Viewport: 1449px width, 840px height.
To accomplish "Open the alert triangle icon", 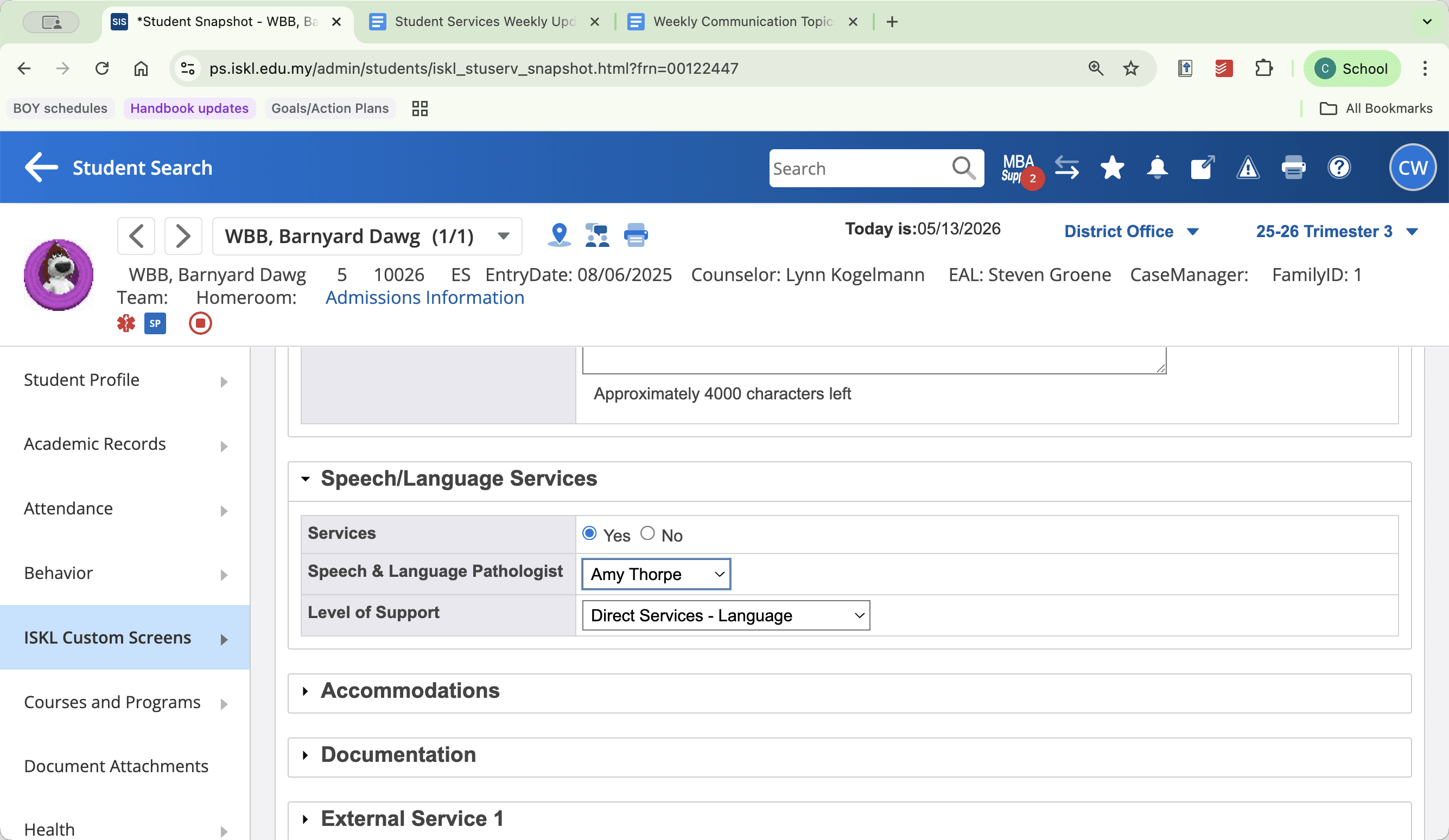I will tap(1248, 168).
